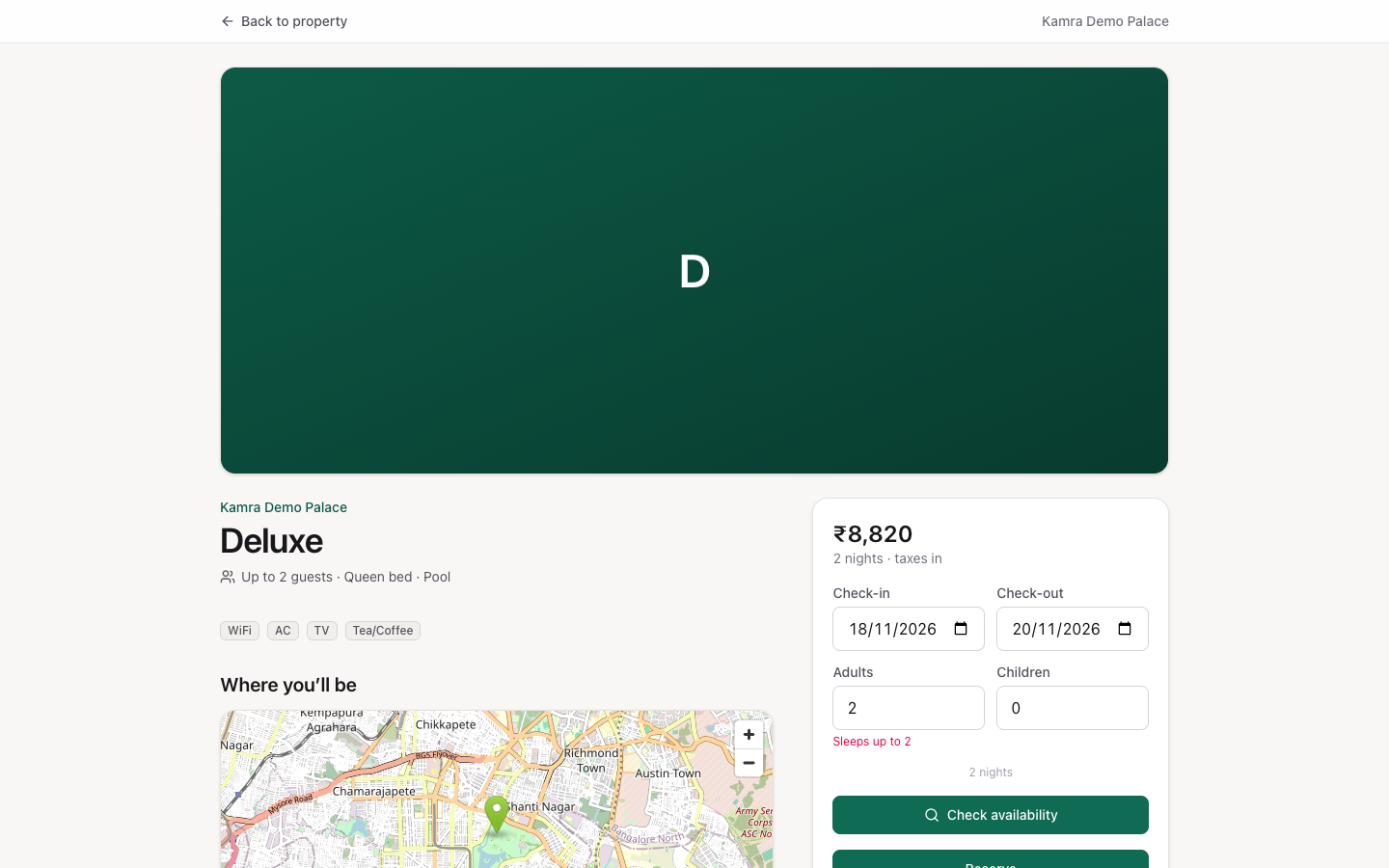Click the Adults number field
1389x868 pixels.
click(909, 708)
